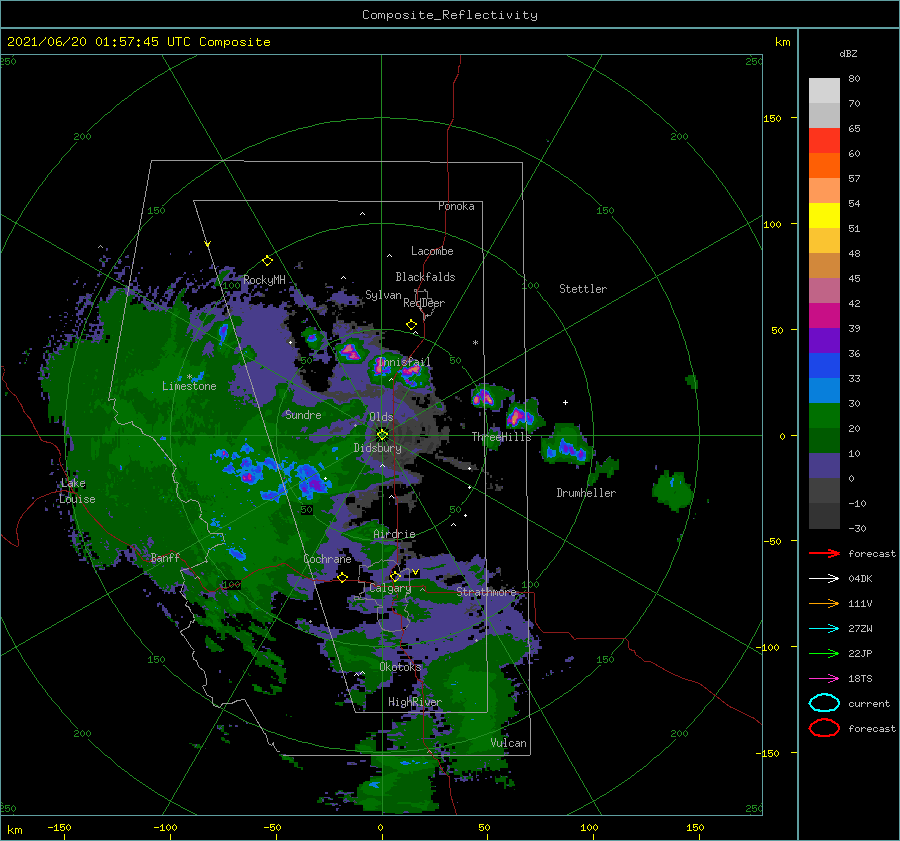900x841 pixels.
Task: Click the Blackfalds label
Action: (425, 277)
